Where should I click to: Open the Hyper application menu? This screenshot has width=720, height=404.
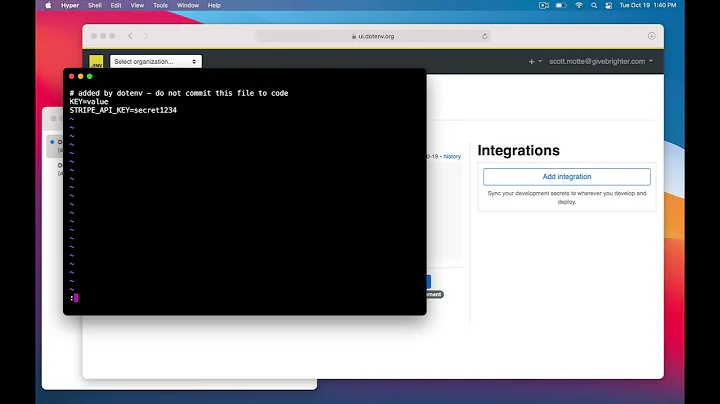click(x=70, y=6)
